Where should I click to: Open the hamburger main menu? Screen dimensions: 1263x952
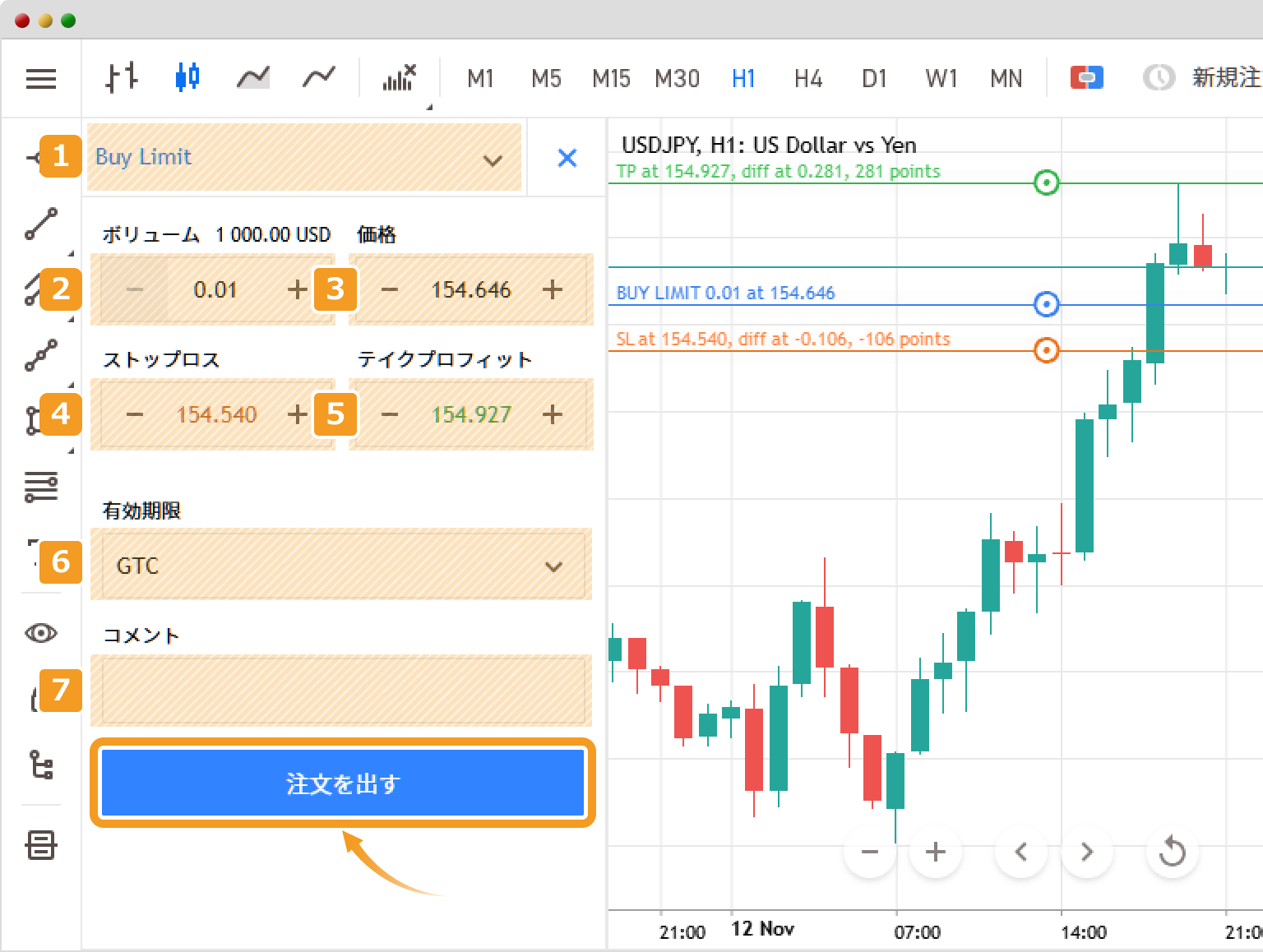41,79
